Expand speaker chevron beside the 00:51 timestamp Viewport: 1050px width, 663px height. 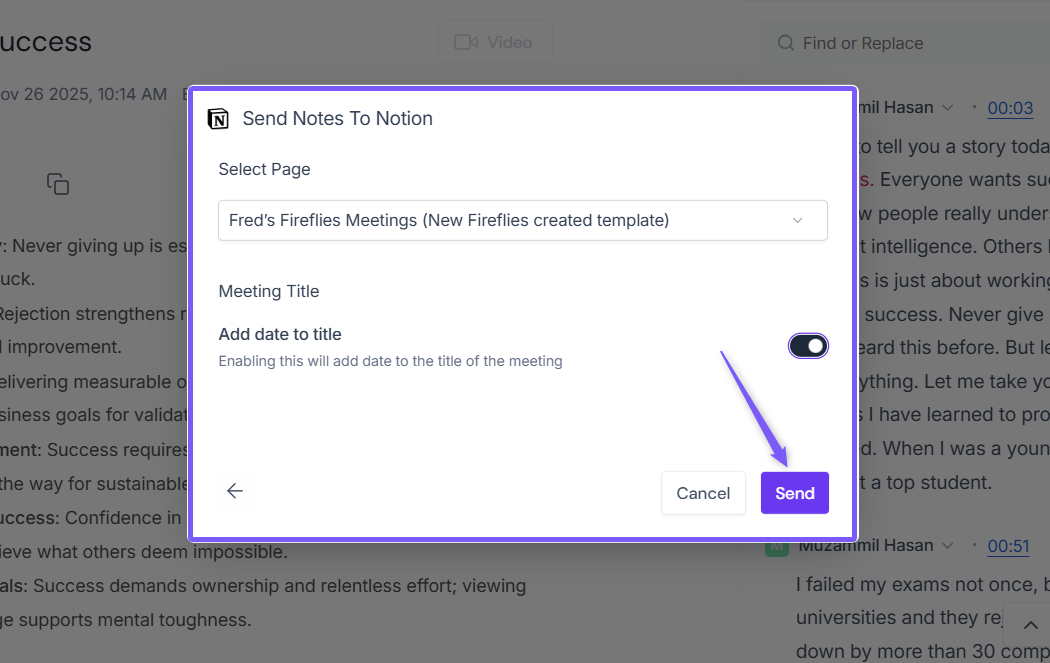pos(948,546)
